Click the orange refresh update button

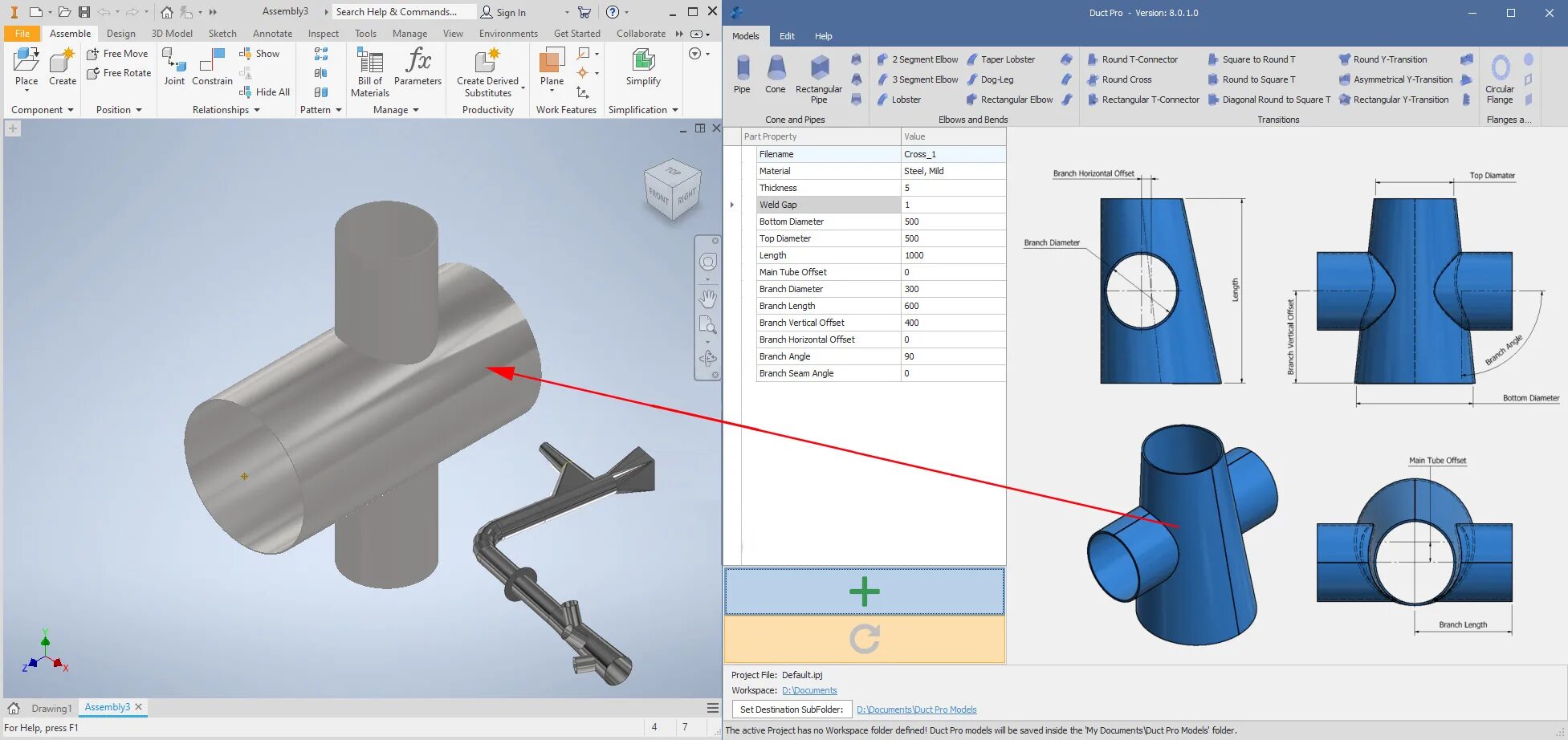[x=865, y=639]
